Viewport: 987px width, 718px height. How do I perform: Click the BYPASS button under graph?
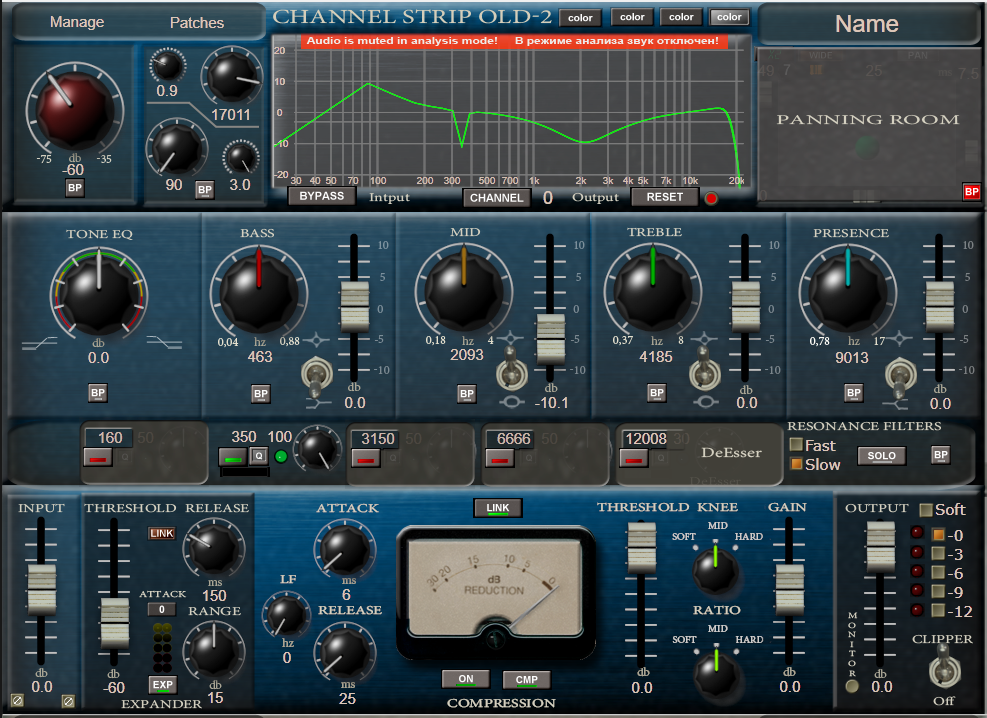tap(321, 196)
